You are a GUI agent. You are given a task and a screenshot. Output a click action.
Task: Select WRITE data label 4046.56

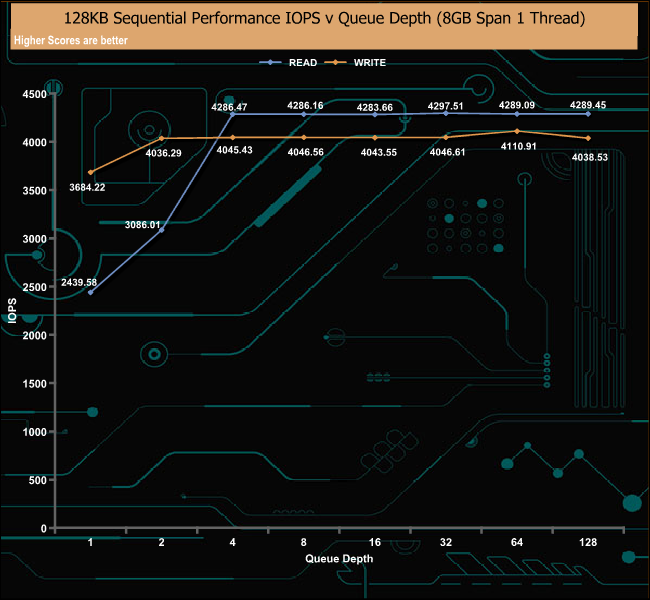click(x=306, y=152)
